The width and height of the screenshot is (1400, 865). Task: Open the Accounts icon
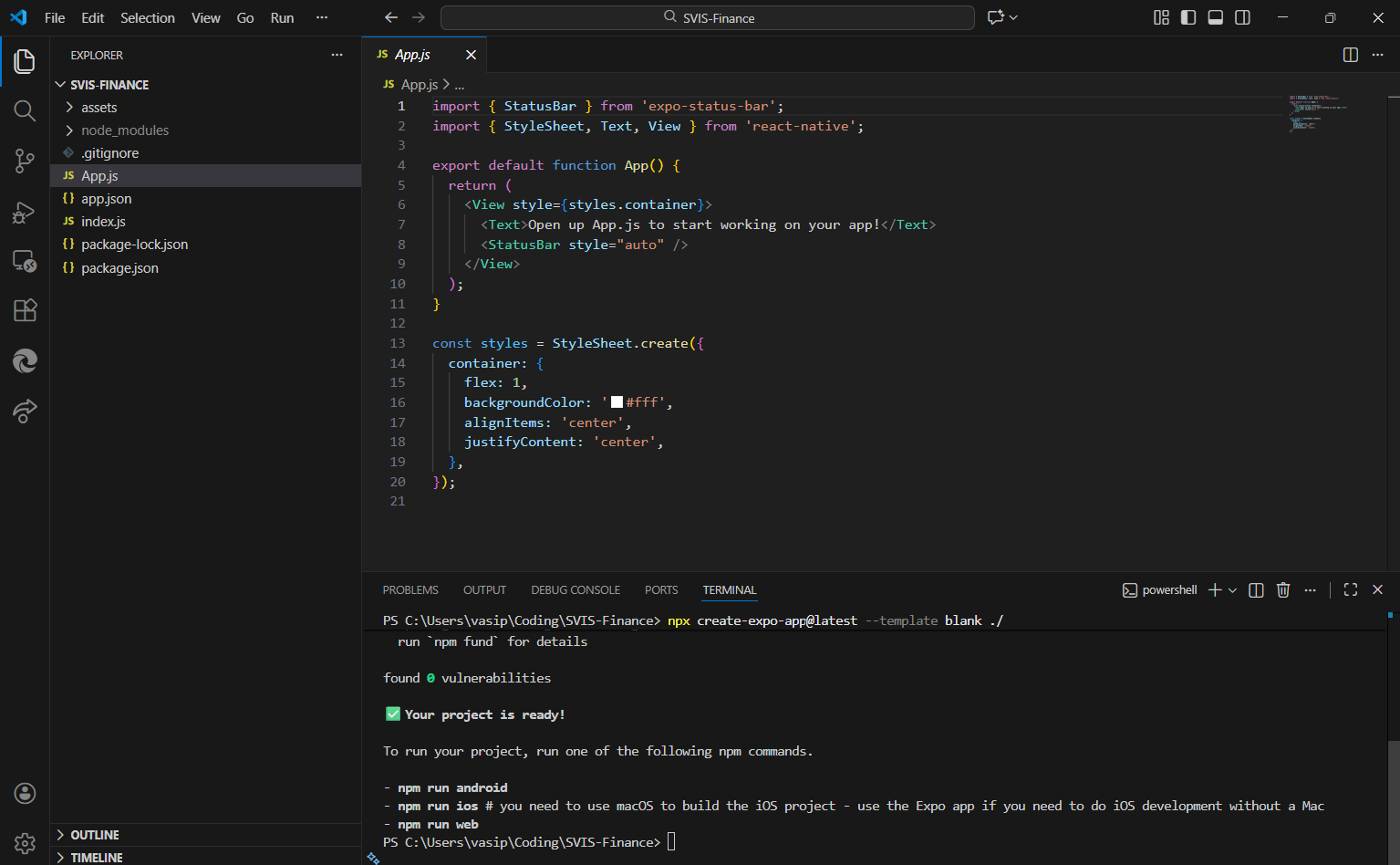pos(25,793)
